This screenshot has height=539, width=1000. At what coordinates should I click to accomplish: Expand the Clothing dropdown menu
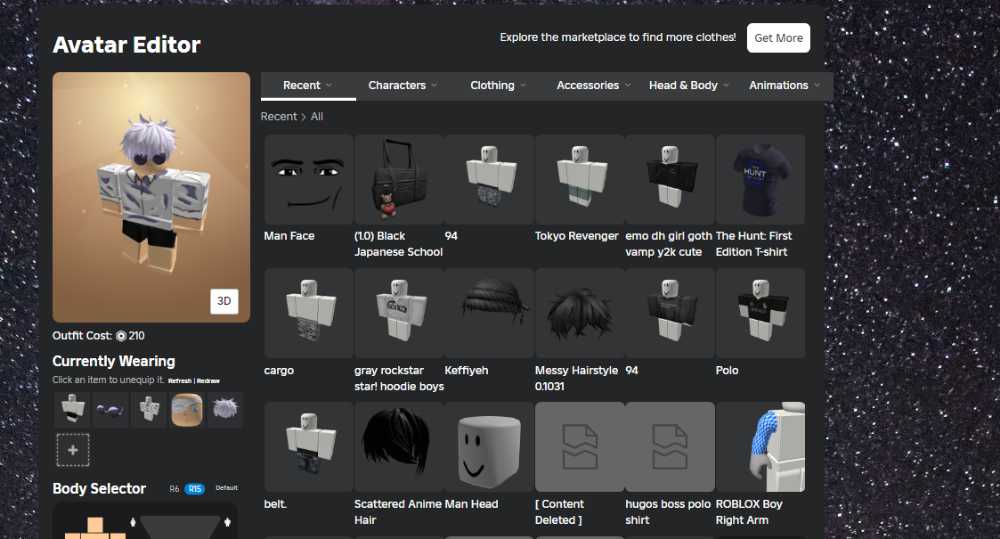tap(497, 86)
